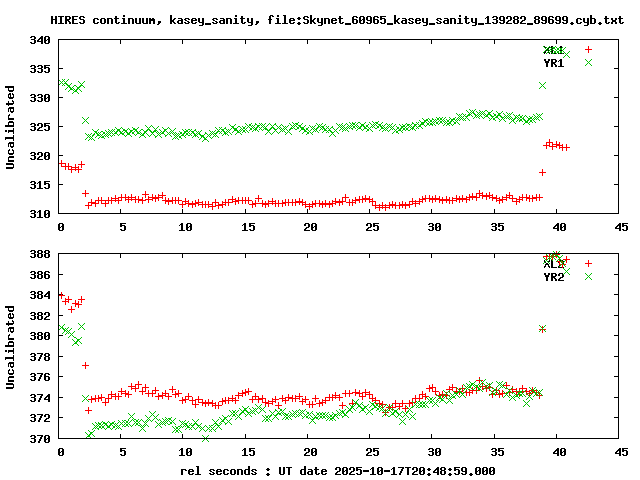Click y-axis tick value 330

(x=40, y=98)
